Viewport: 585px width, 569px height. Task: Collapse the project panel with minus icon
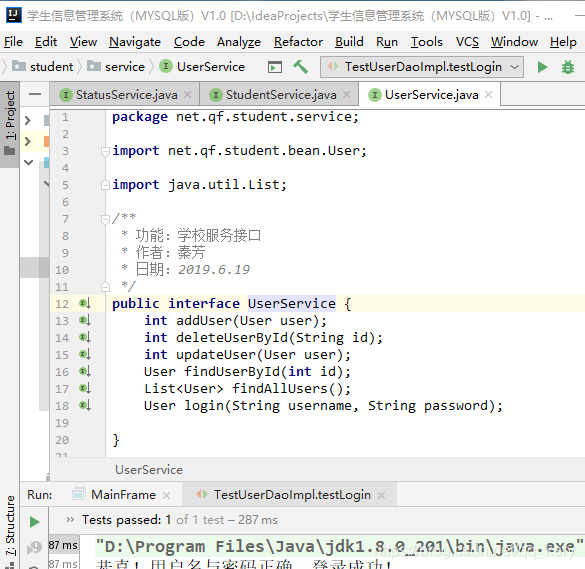[35, 94]
